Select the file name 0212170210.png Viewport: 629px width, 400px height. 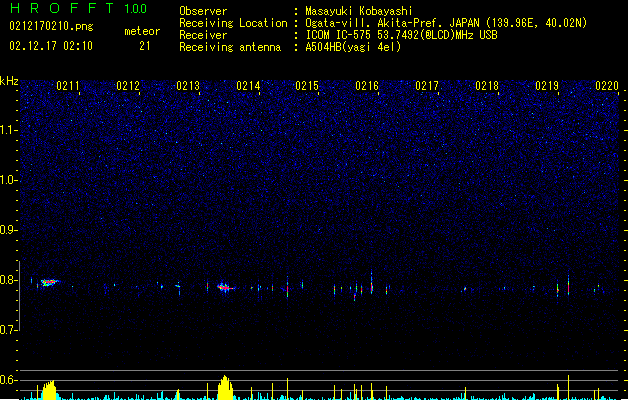coord(51,26)
